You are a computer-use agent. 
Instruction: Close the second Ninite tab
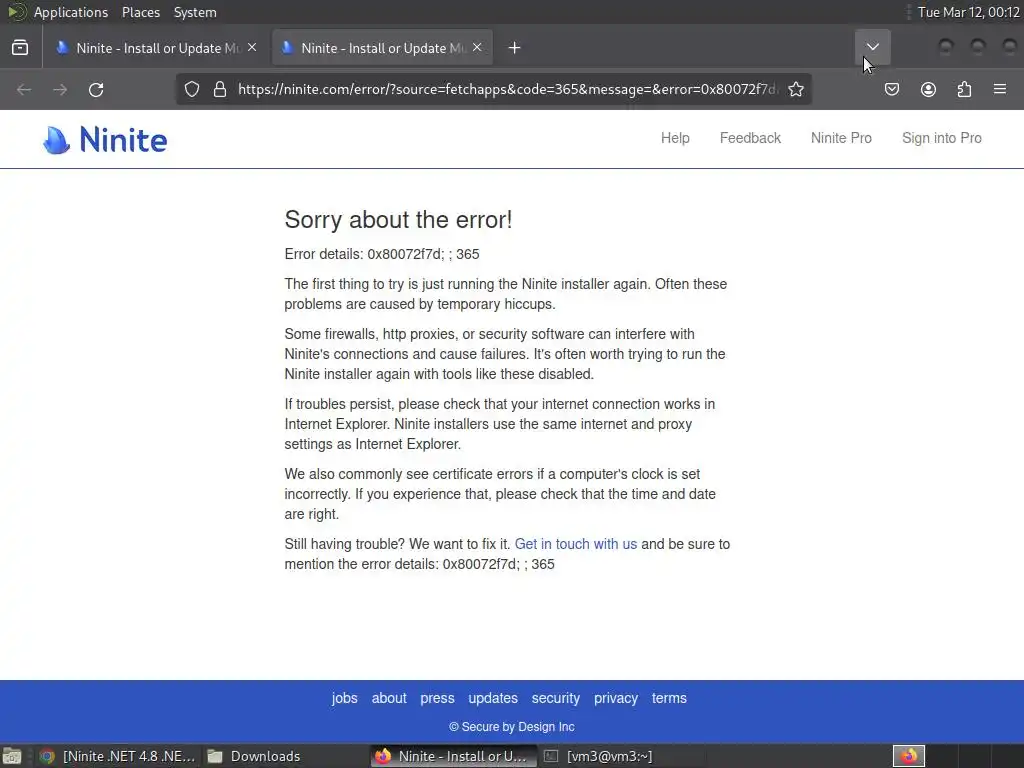click(477, 47)
